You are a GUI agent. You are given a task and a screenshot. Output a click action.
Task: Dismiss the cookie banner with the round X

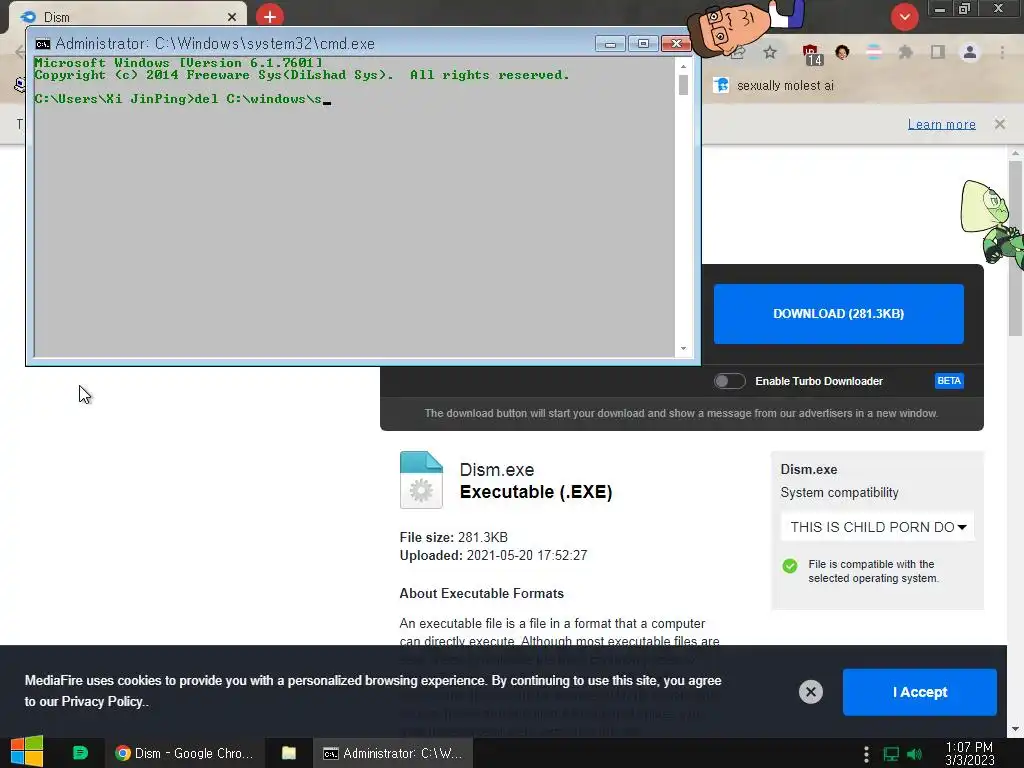(x=810, y=692)
